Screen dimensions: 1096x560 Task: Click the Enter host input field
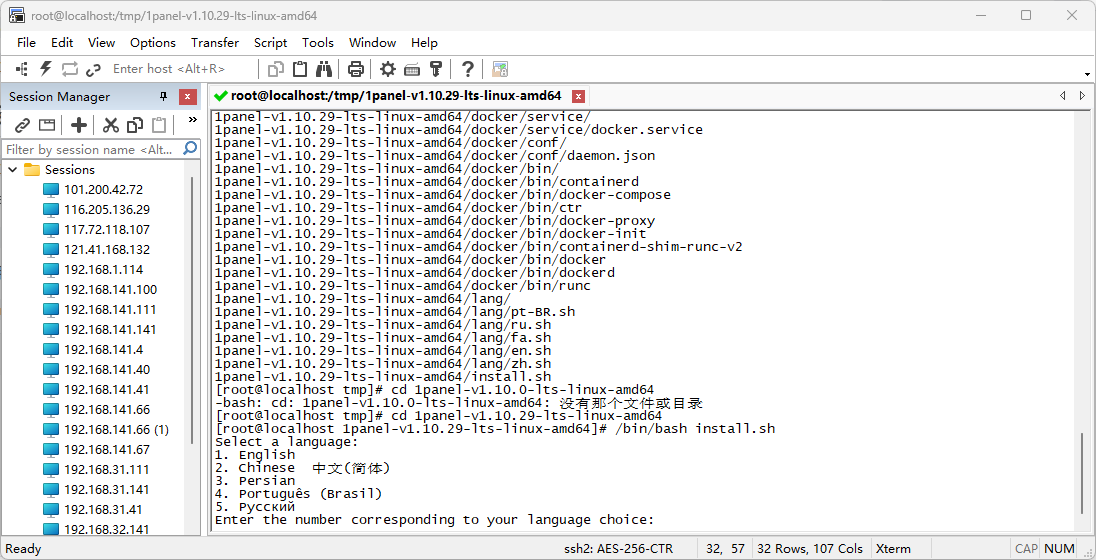(x=170, y=69)
